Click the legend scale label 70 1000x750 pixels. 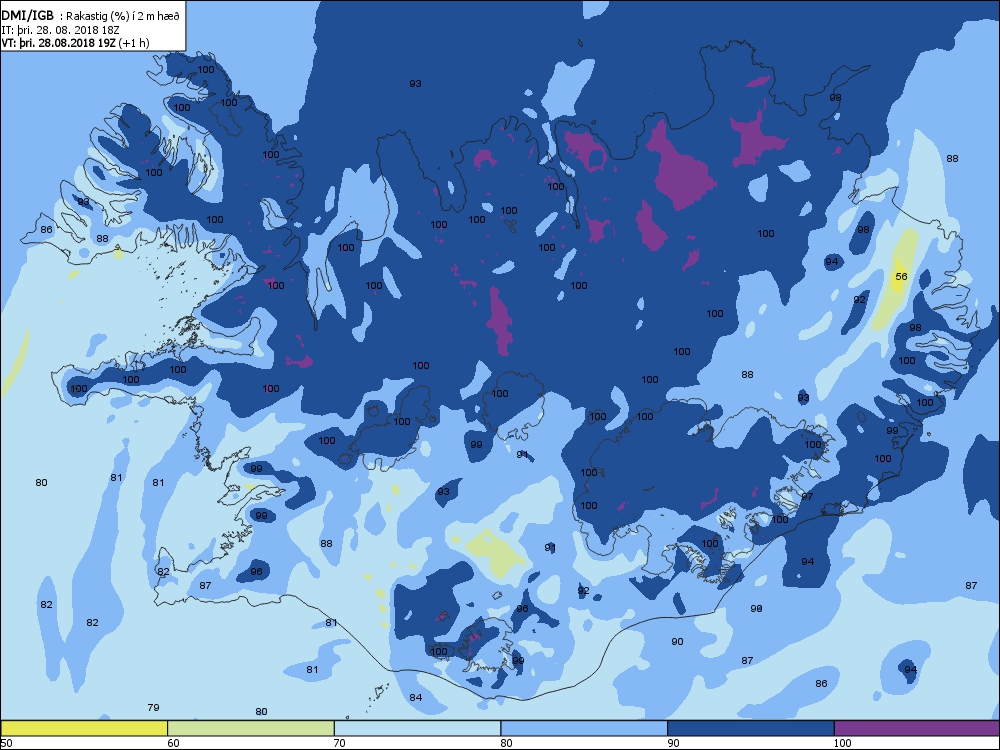(340, 743)
